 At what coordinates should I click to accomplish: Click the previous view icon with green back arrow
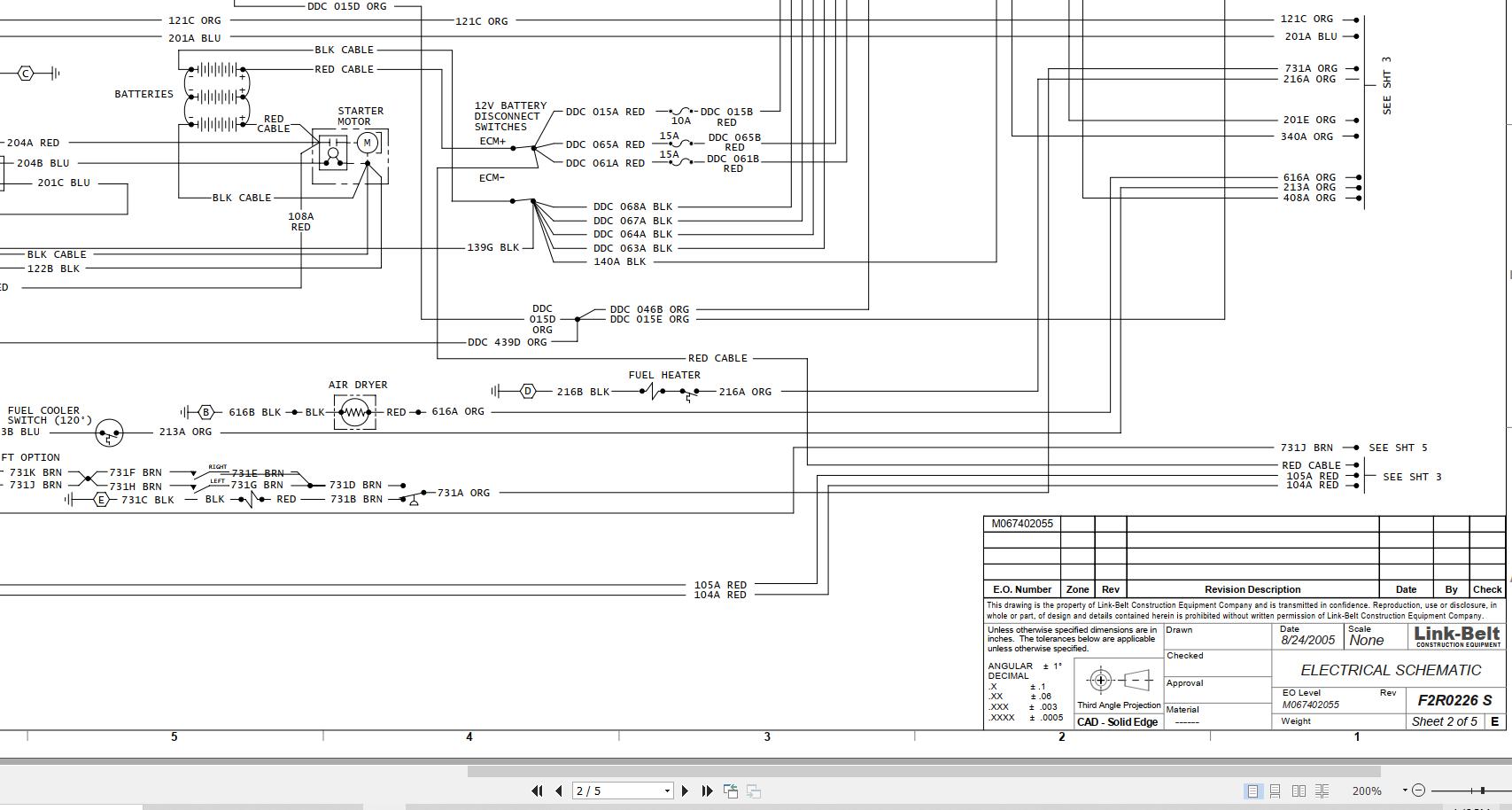coord(732,791)
